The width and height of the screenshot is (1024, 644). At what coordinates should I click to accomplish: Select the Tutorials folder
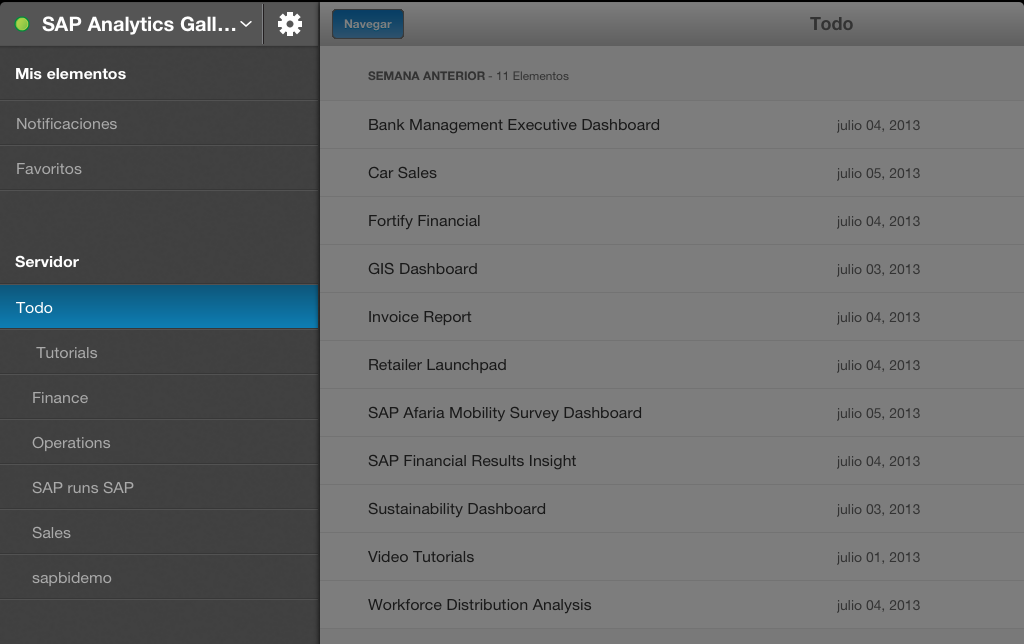(67, 353)
